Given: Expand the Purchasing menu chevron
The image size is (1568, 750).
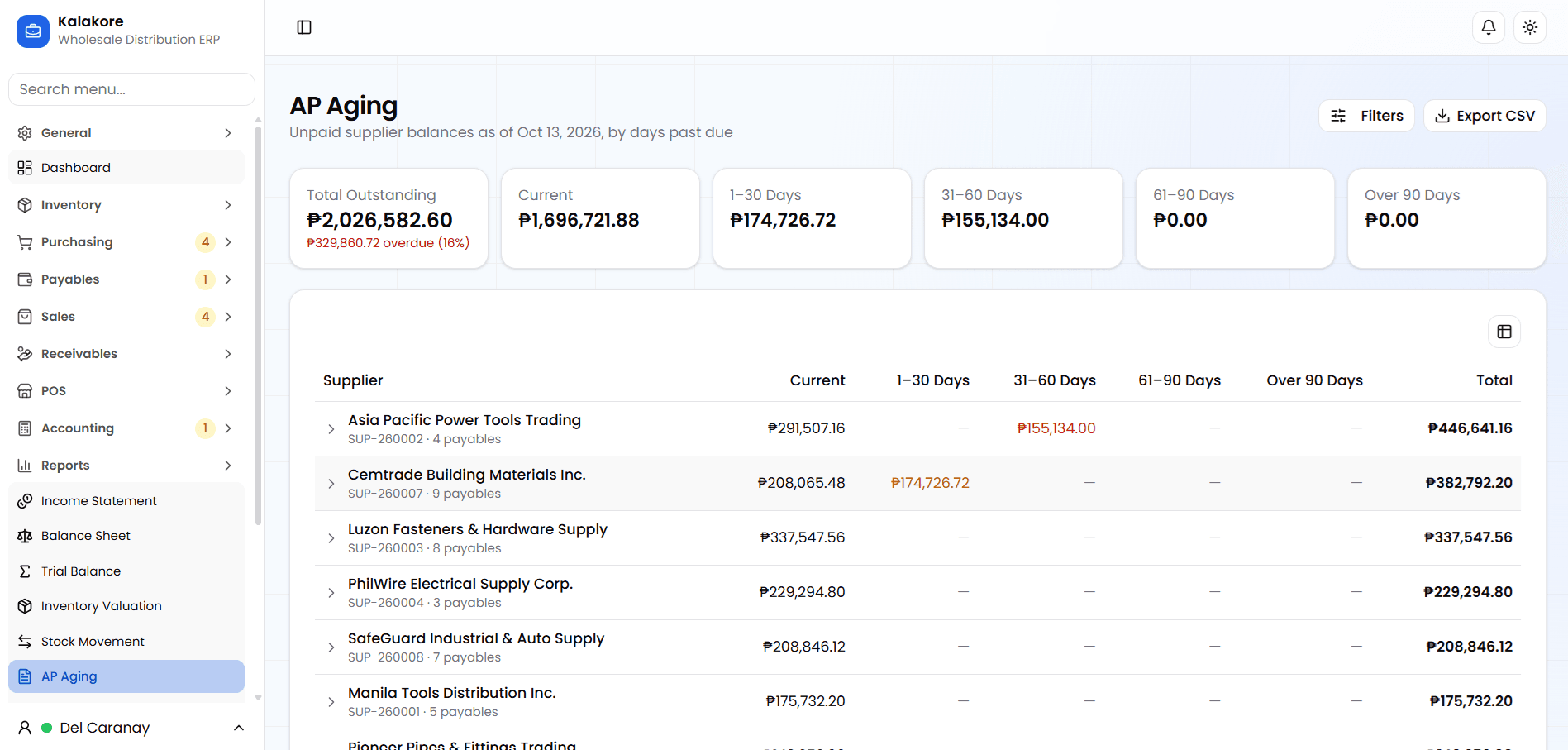Looking at the screenshot, I should coord(228,242).
